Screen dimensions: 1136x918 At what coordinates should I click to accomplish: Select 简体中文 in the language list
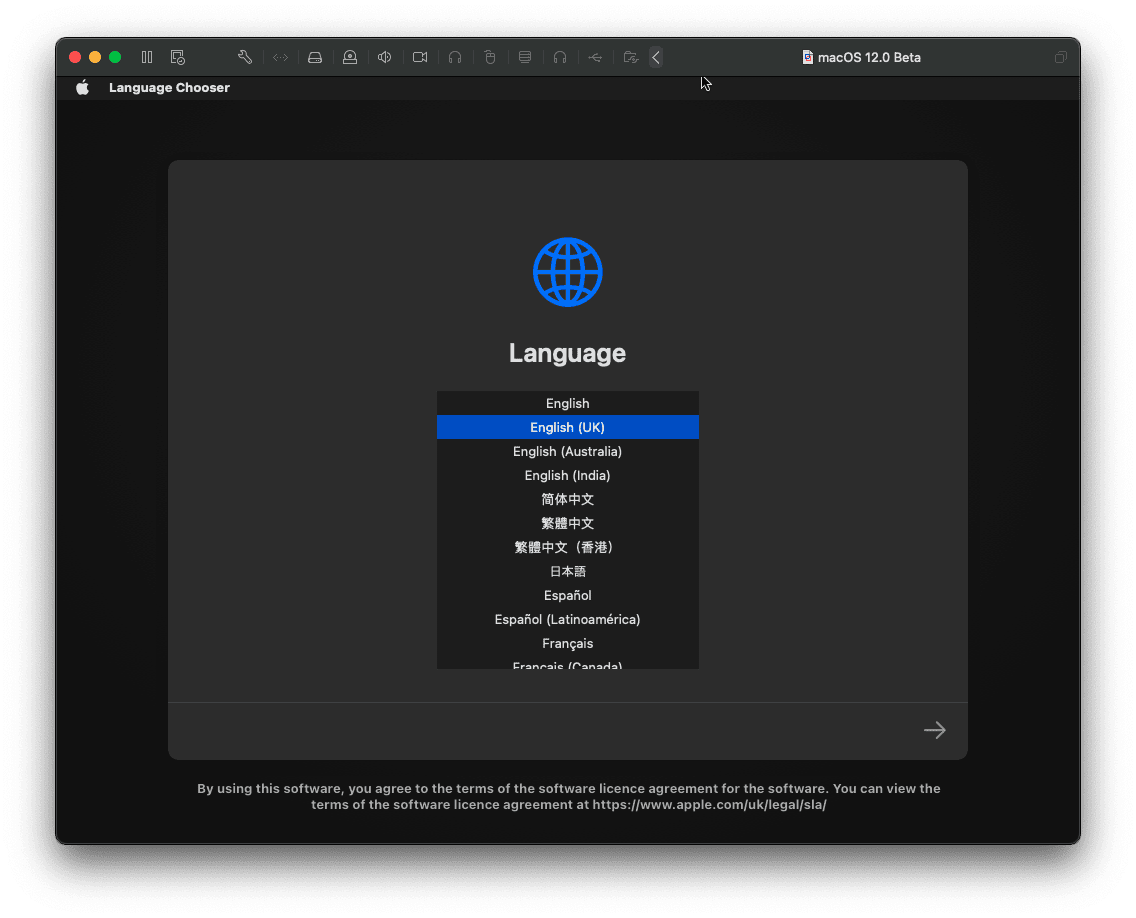[x=568, y=499]
